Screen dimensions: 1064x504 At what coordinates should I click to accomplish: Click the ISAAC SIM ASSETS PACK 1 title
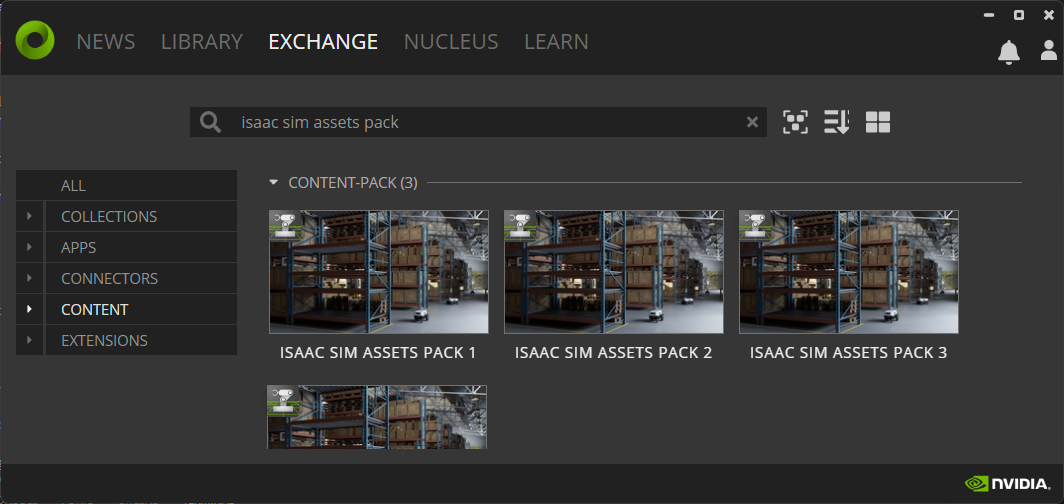[x=378, y=353]
